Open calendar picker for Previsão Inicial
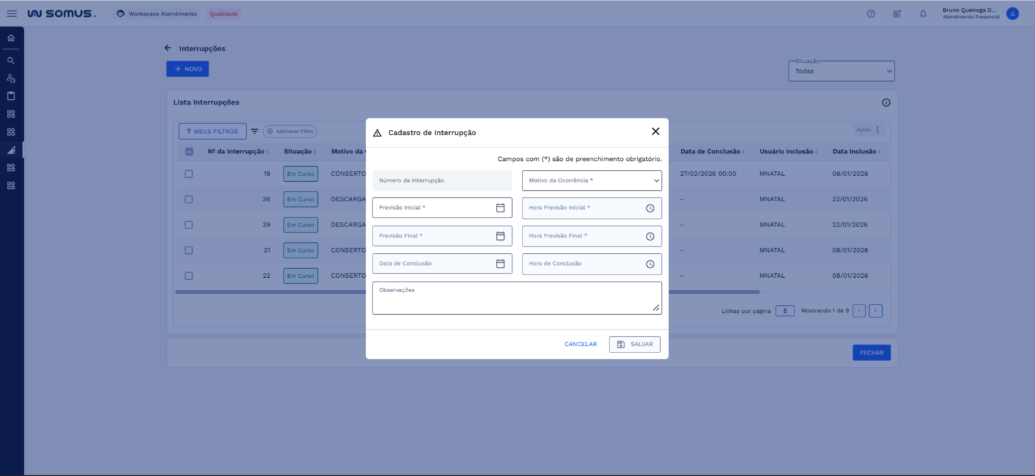The height and width of the screenshot is (476, 1035). [500, 208]
